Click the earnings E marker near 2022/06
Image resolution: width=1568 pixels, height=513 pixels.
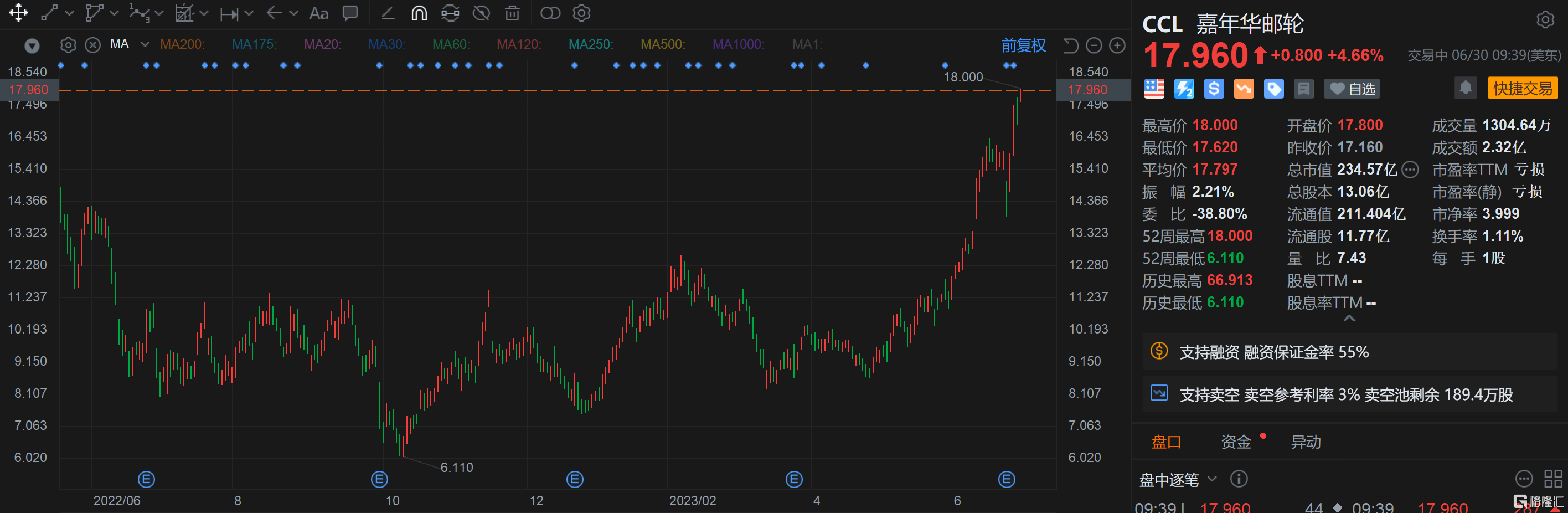coord(146,480)
